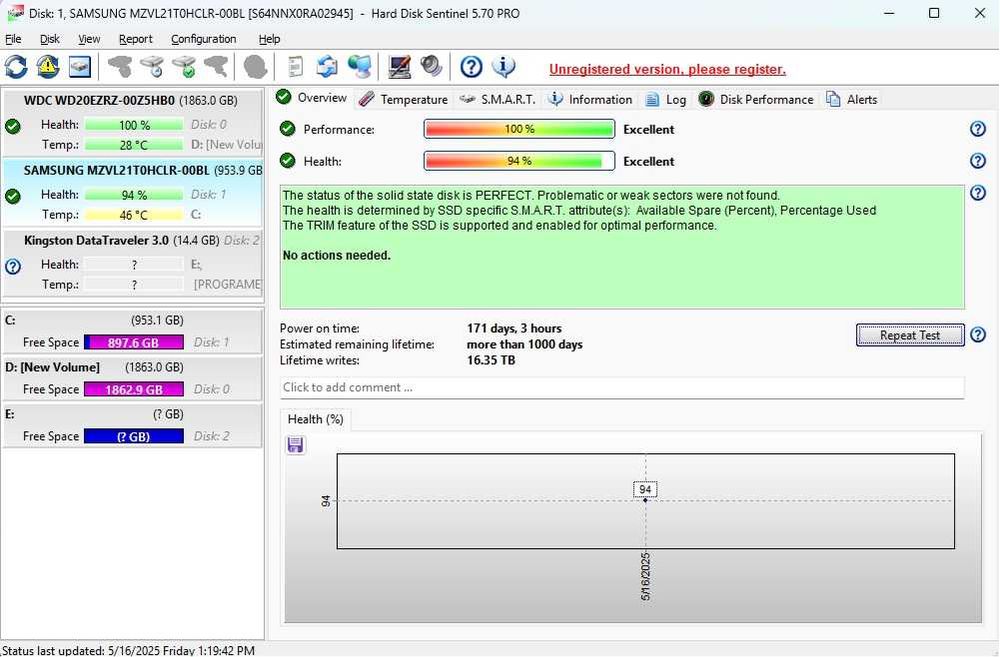
Task: Click the D: free space 1862.9 GB bar
Action: click(x=134, y=389)
